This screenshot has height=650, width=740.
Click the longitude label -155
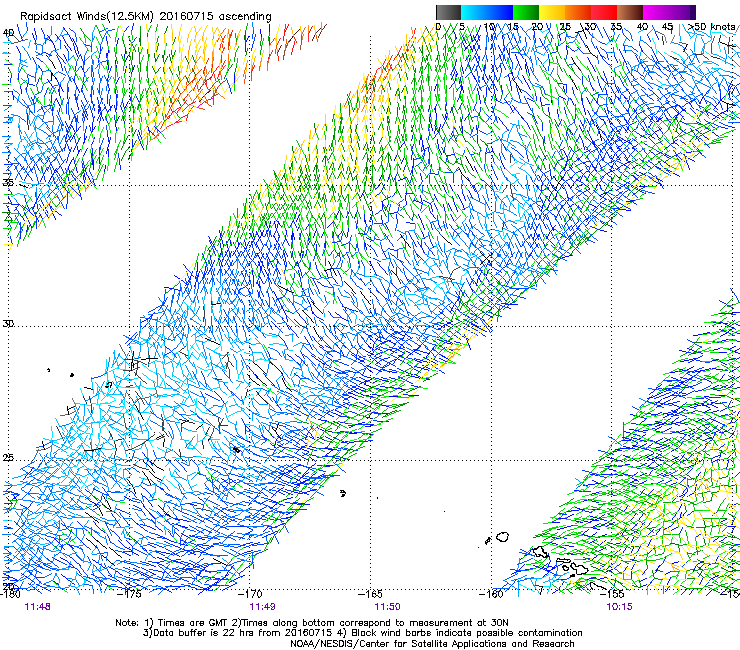(613, 594)
